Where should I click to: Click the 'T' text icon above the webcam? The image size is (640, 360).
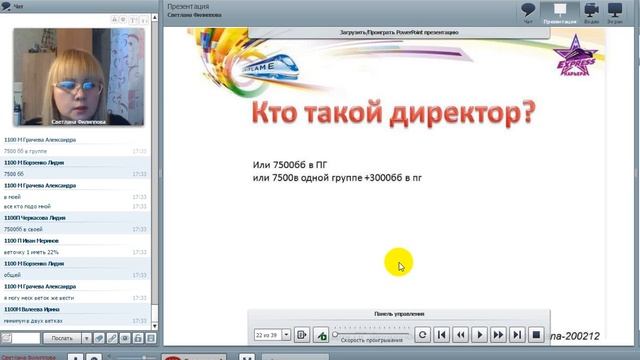133,20
